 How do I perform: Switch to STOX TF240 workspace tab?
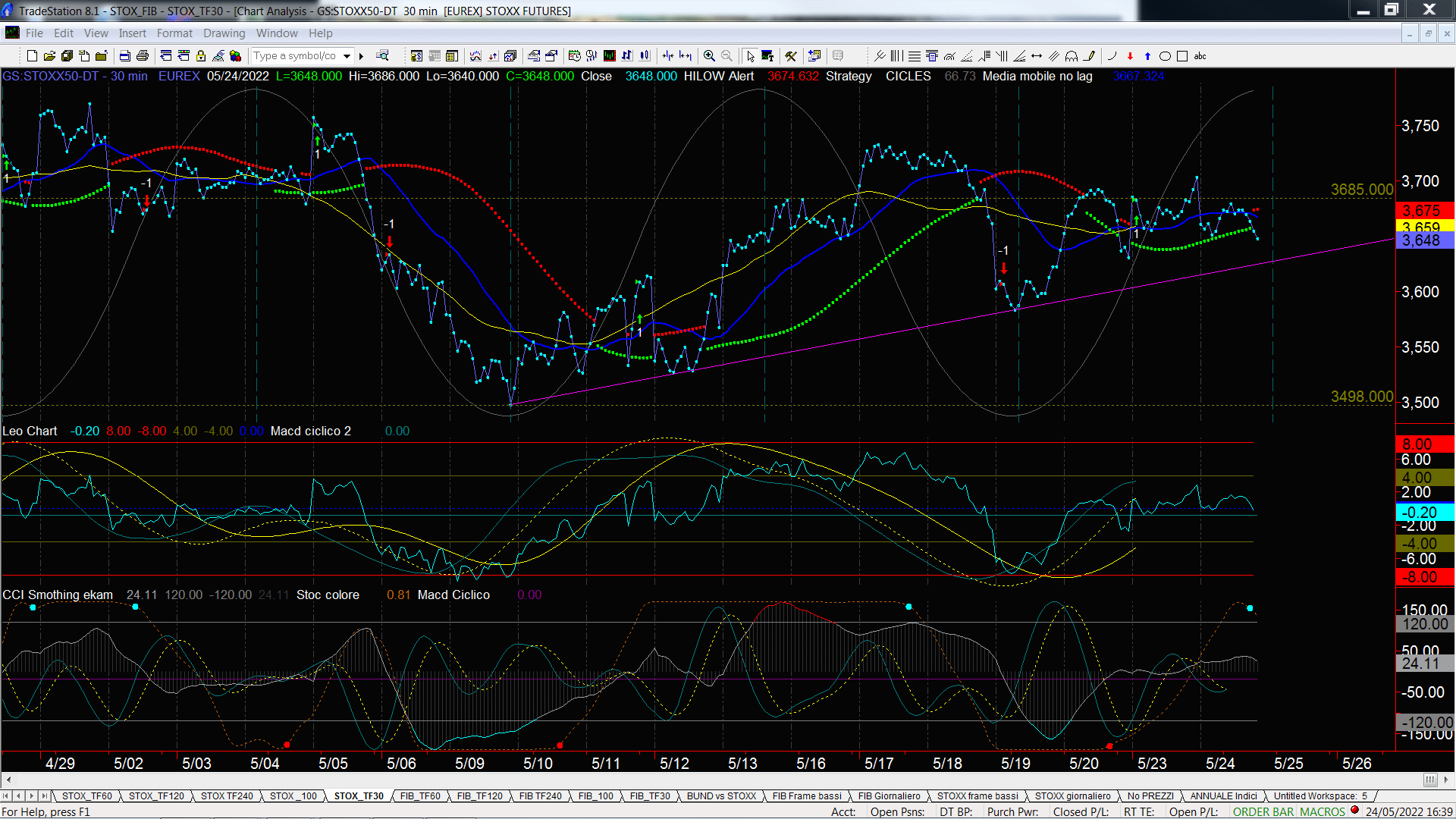click(x=227, y=796)
